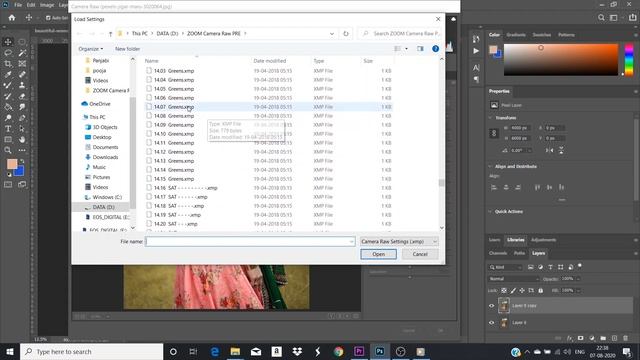This screenshot has width=640, height=360.
Task: Open the Edit menu
Action: point(31,5)
